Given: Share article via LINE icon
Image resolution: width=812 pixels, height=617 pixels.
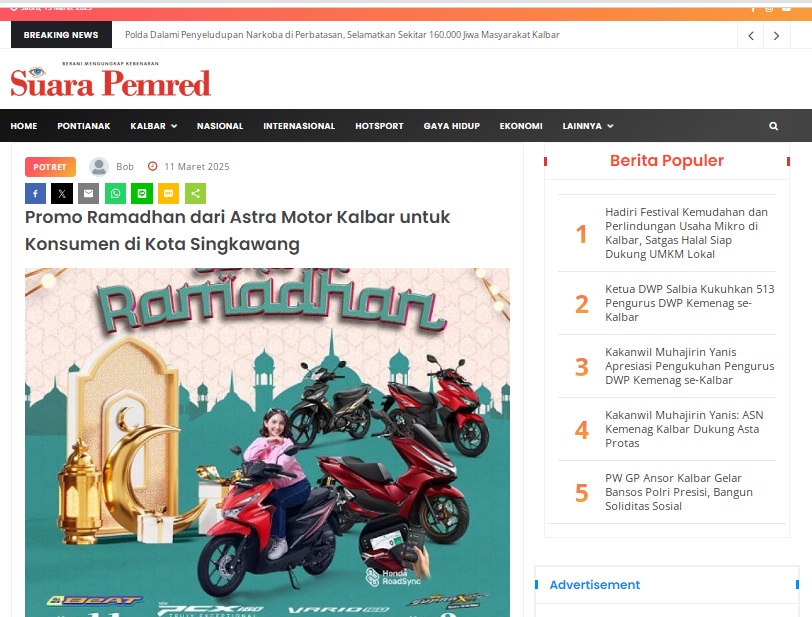Looking at the screenshot, I should point(142,193).
